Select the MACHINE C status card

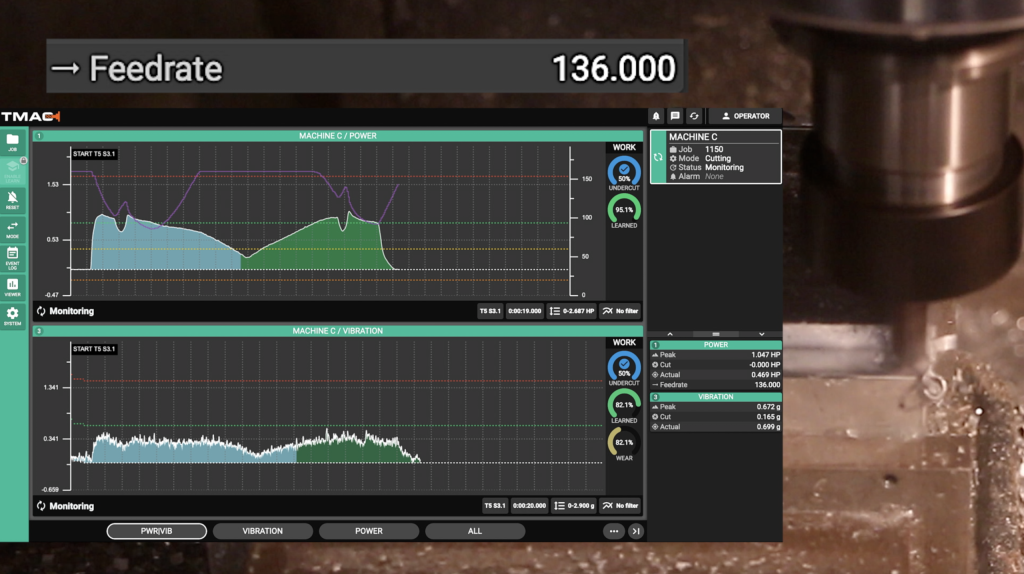[715, 157]
